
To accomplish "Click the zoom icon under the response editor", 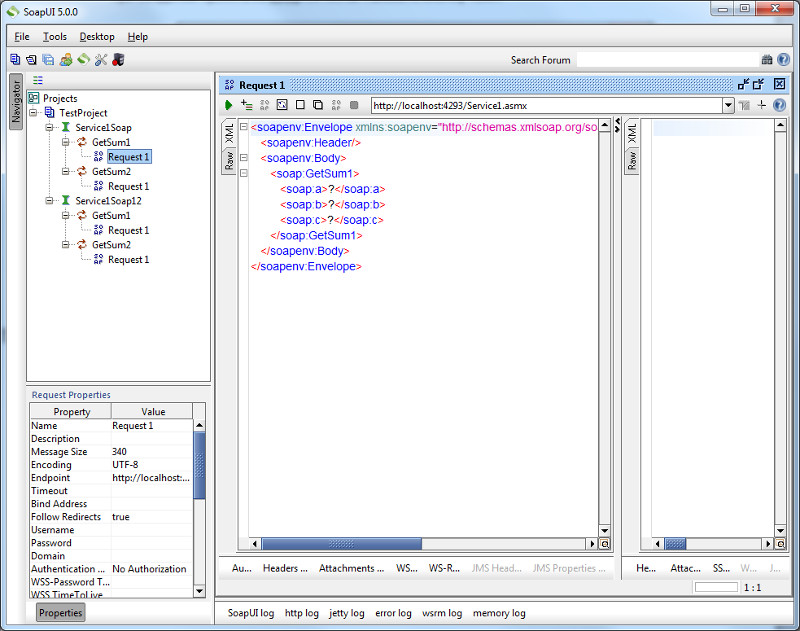I will coord(780,544).
